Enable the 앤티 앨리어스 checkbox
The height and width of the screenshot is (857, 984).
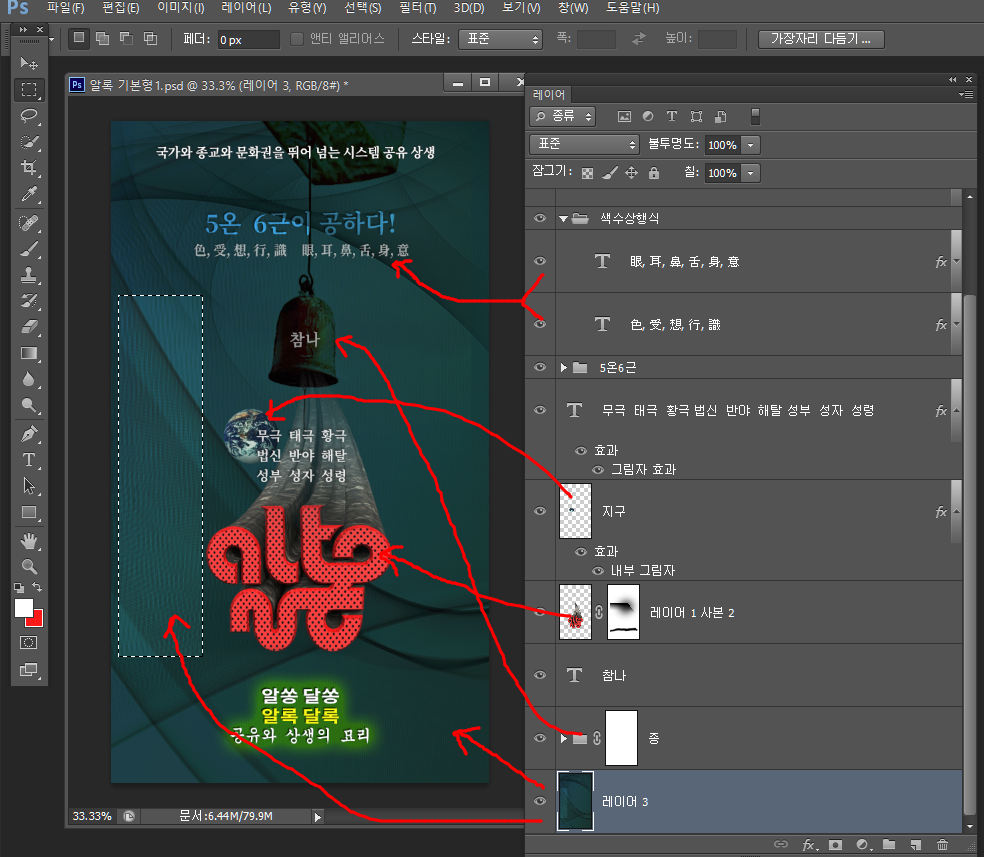click(x=297, y=39)
